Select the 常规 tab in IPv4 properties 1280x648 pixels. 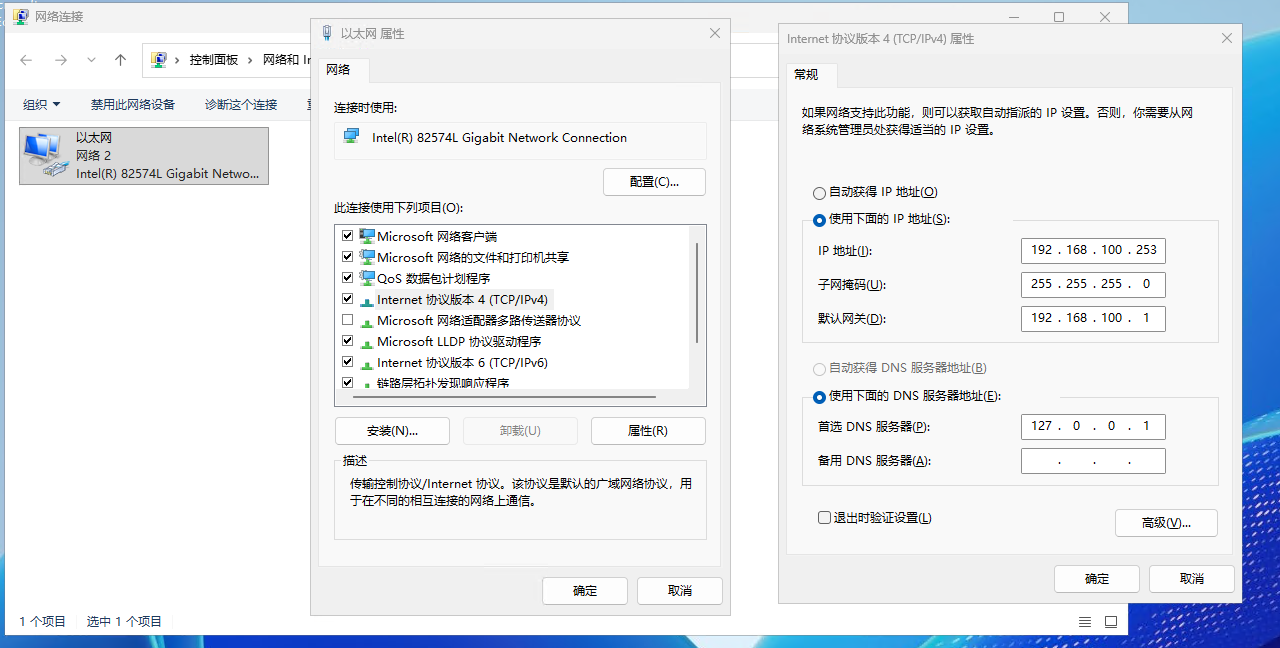(x=806, y=75)
